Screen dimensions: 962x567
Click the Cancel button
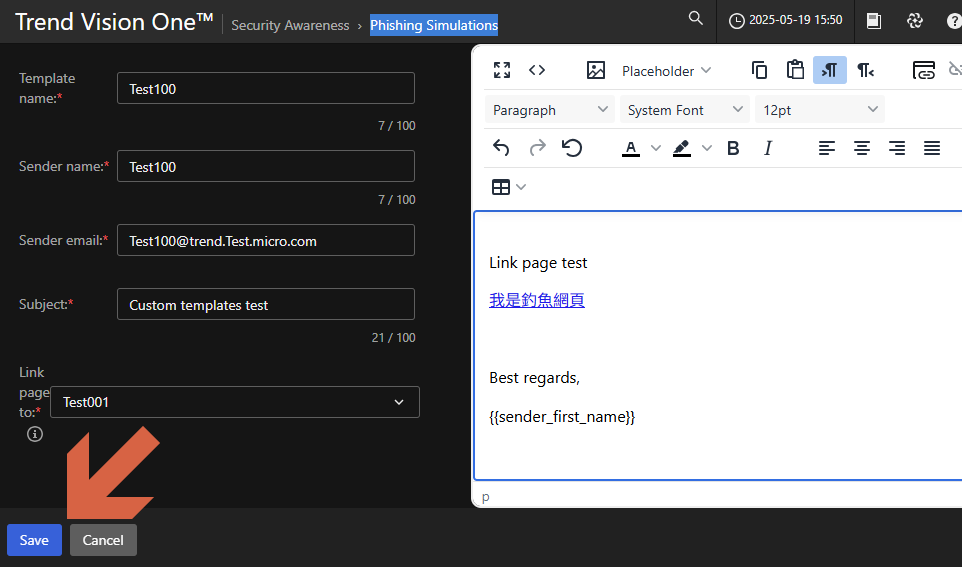(x=103, y=540)
